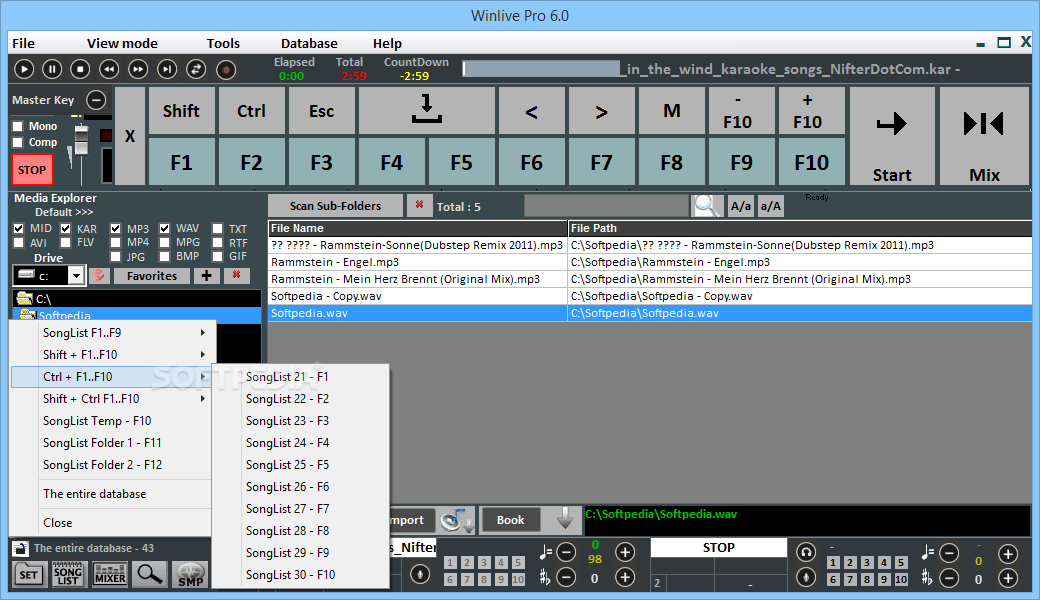Enable the Comp checkbox
The image size is (1040, 600).
click(18, 143)
